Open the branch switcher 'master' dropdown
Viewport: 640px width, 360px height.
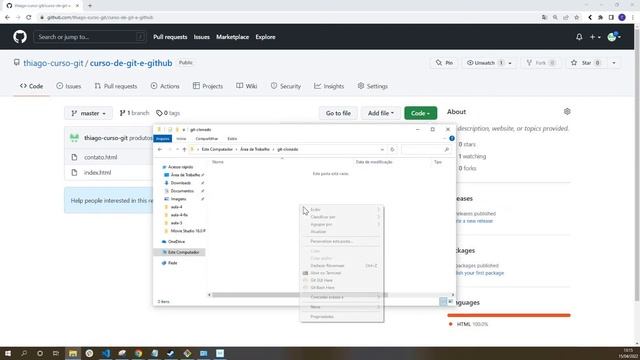coord(89,113)
